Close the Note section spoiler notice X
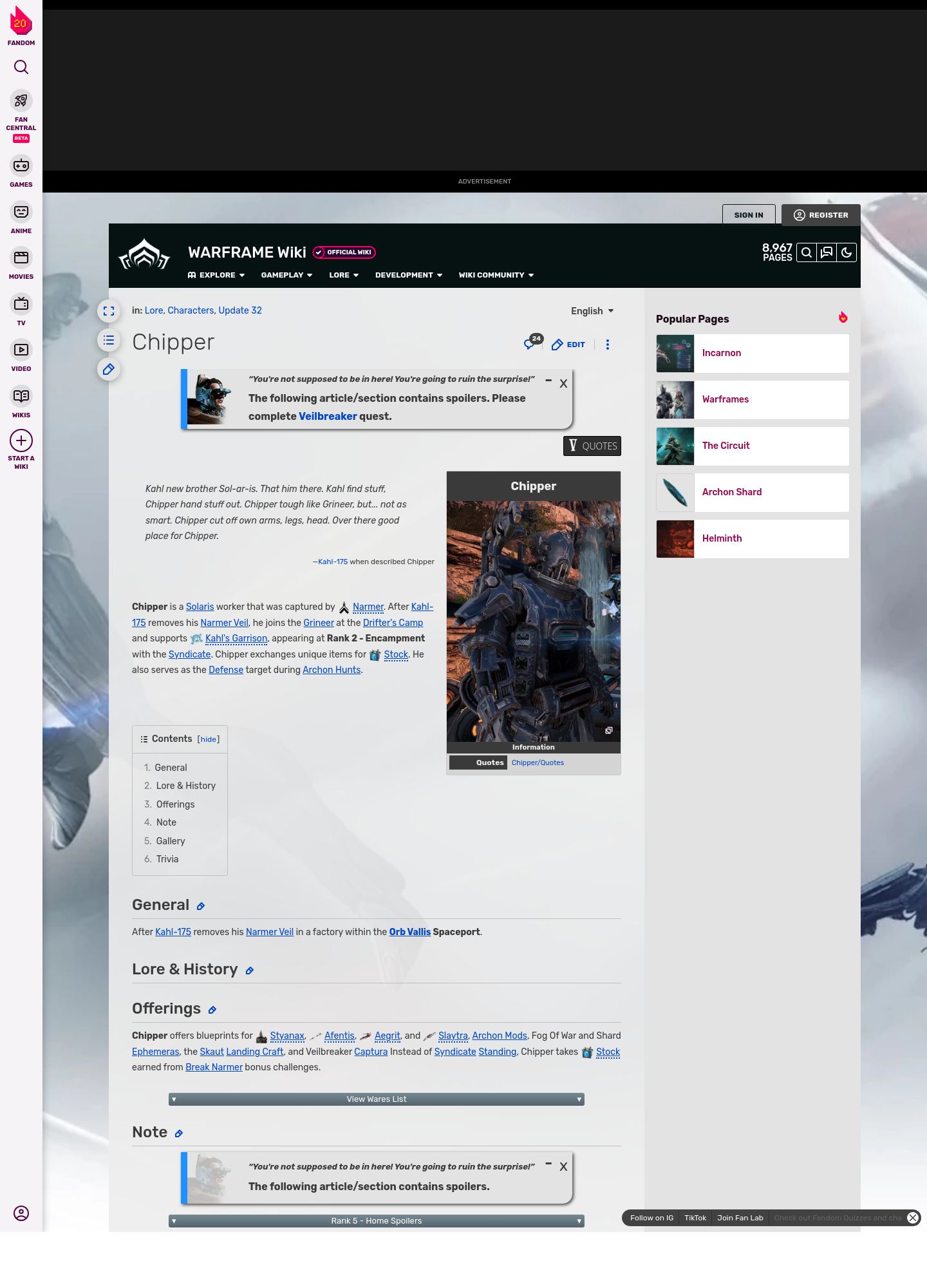The width and height of the screenshot is (927, 1288). tap(563, 1167)
